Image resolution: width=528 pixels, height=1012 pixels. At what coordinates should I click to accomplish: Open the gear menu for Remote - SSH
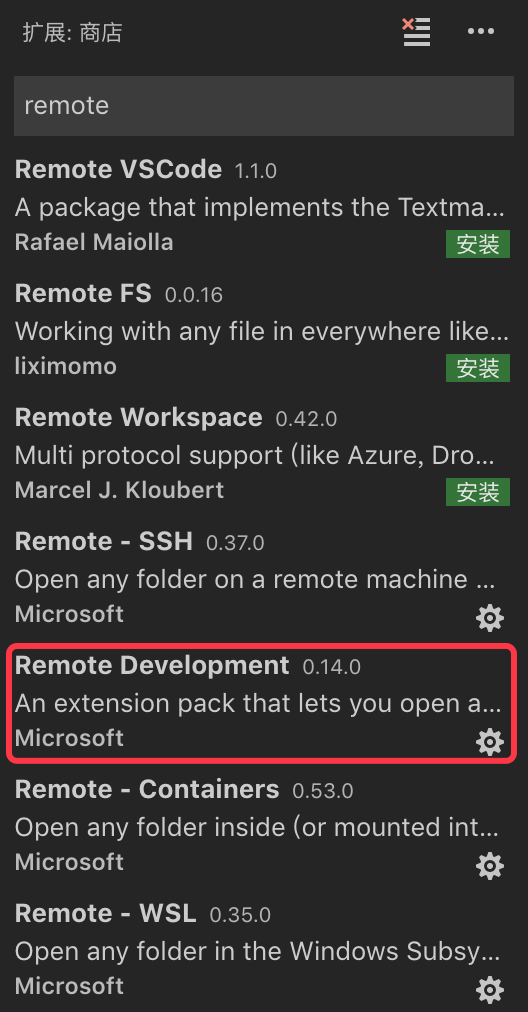[x=490, y=618]
